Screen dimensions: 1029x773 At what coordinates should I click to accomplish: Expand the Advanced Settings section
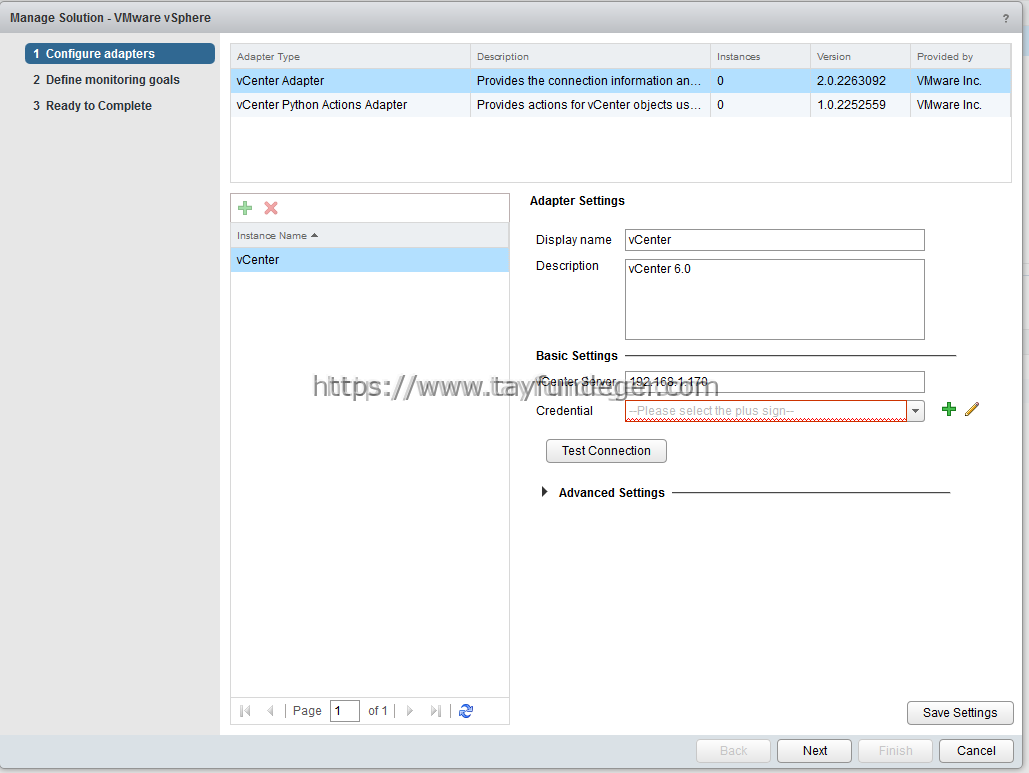(x=544, y=492)
